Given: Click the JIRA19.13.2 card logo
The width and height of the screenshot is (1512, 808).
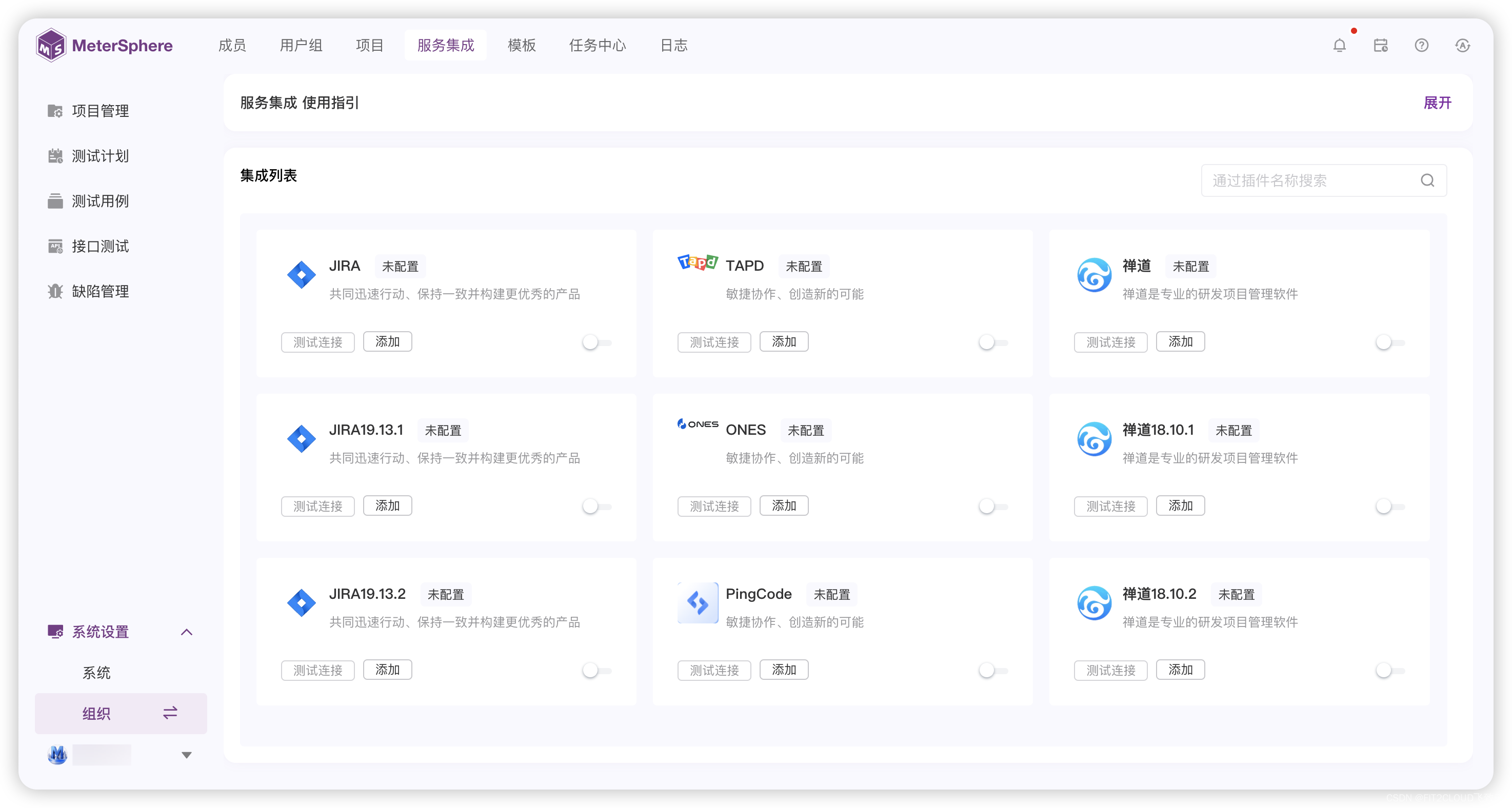Looking at the screenshot, I should tap(301, 602).
